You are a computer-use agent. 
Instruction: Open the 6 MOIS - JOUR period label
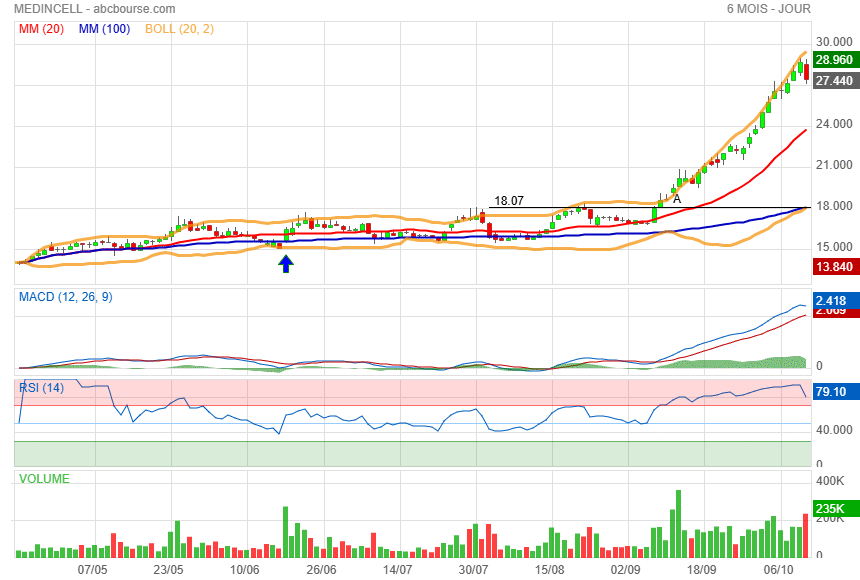pyautogui.click(x=768, y=9)
